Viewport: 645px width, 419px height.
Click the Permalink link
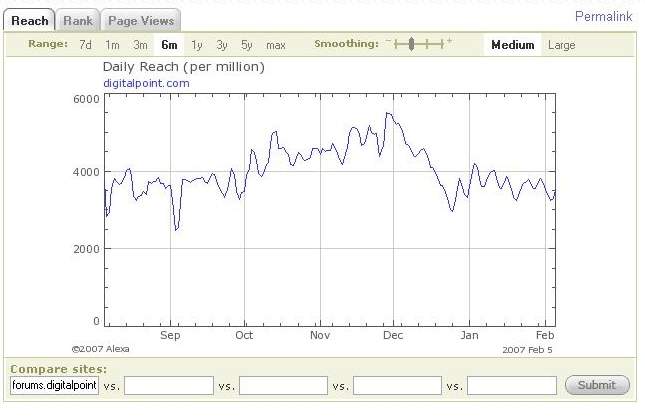point(603,16)
